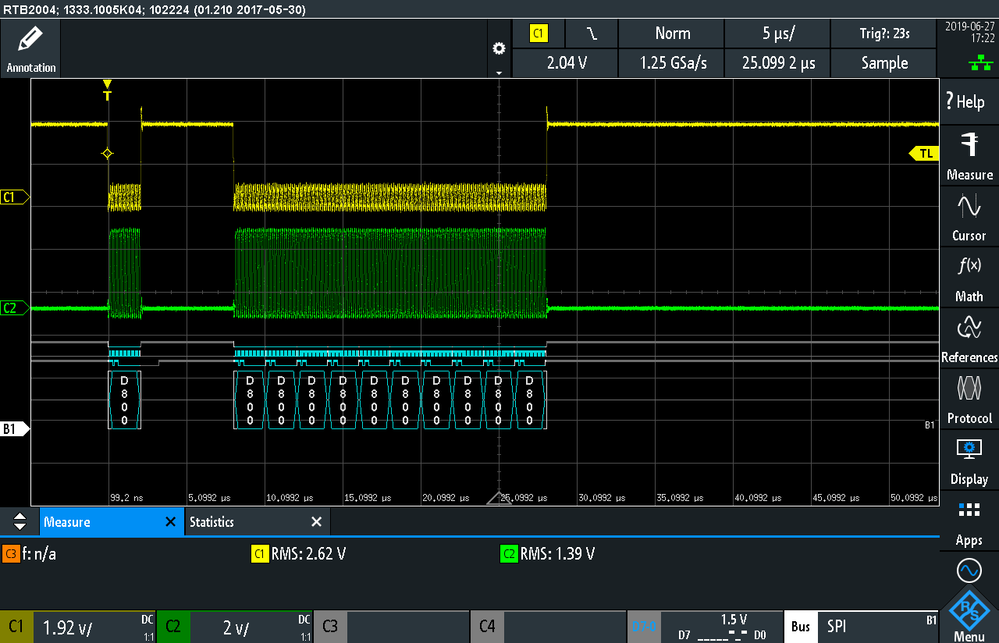Viewport: 999px width, 643px height.
Task: Select the TL trigger level marker
Action: click(x=924, y=154)
